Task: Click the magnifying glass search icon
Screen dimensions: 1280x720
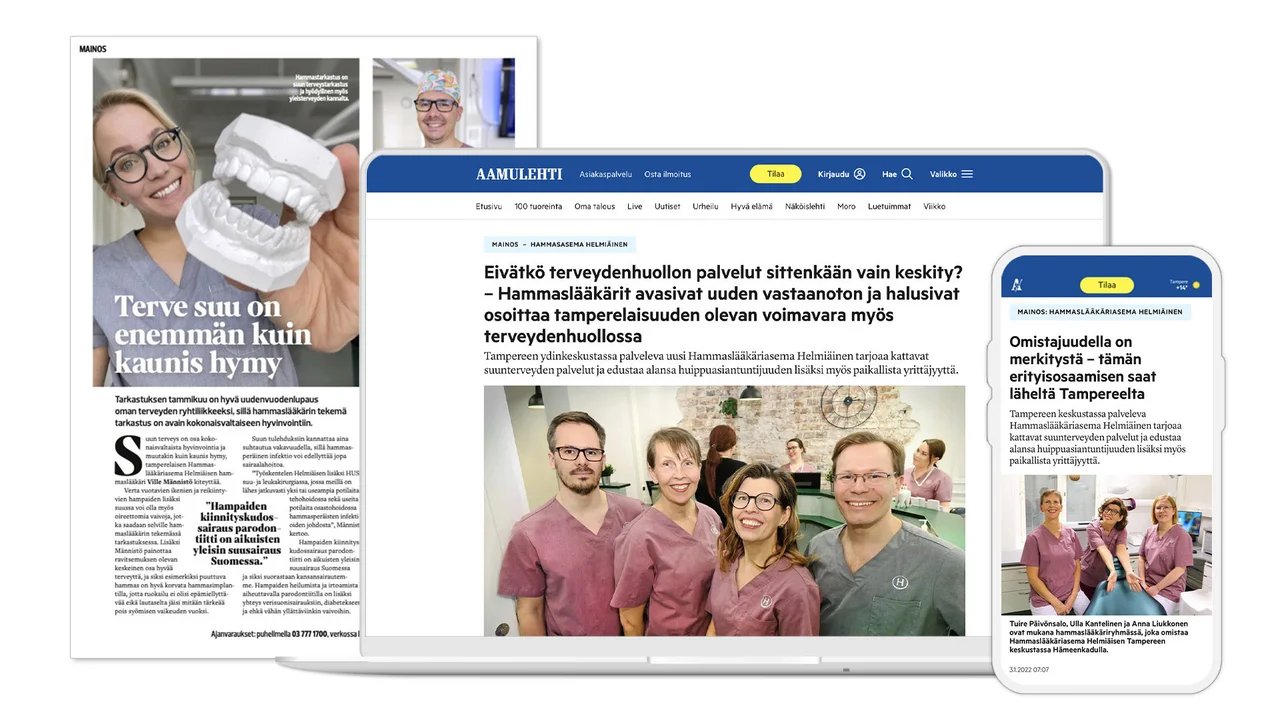Action: point(907,174)
